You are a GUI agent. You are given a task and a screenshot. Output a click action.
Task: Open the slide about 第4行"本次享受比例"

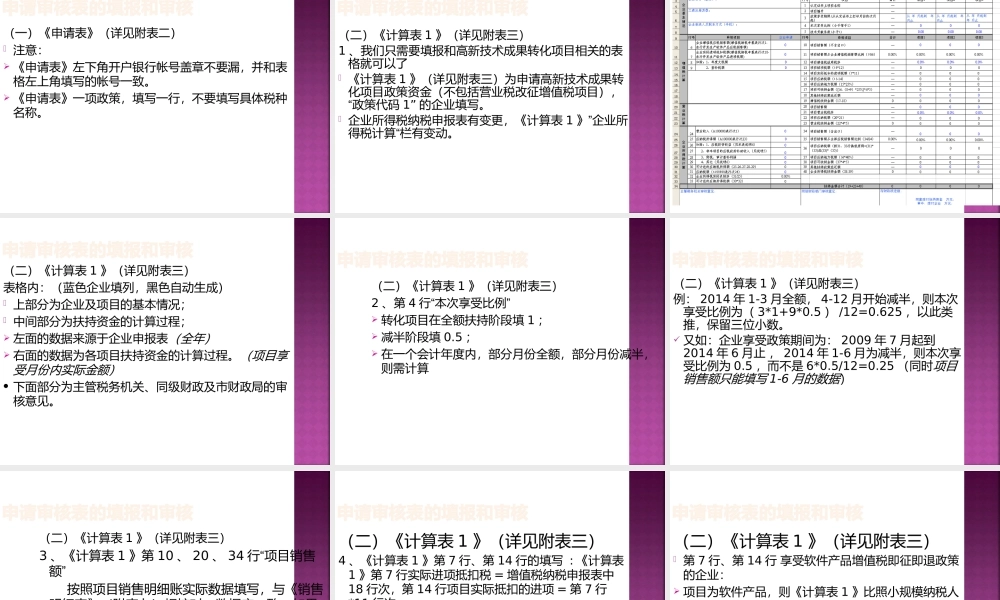(499, 341)
